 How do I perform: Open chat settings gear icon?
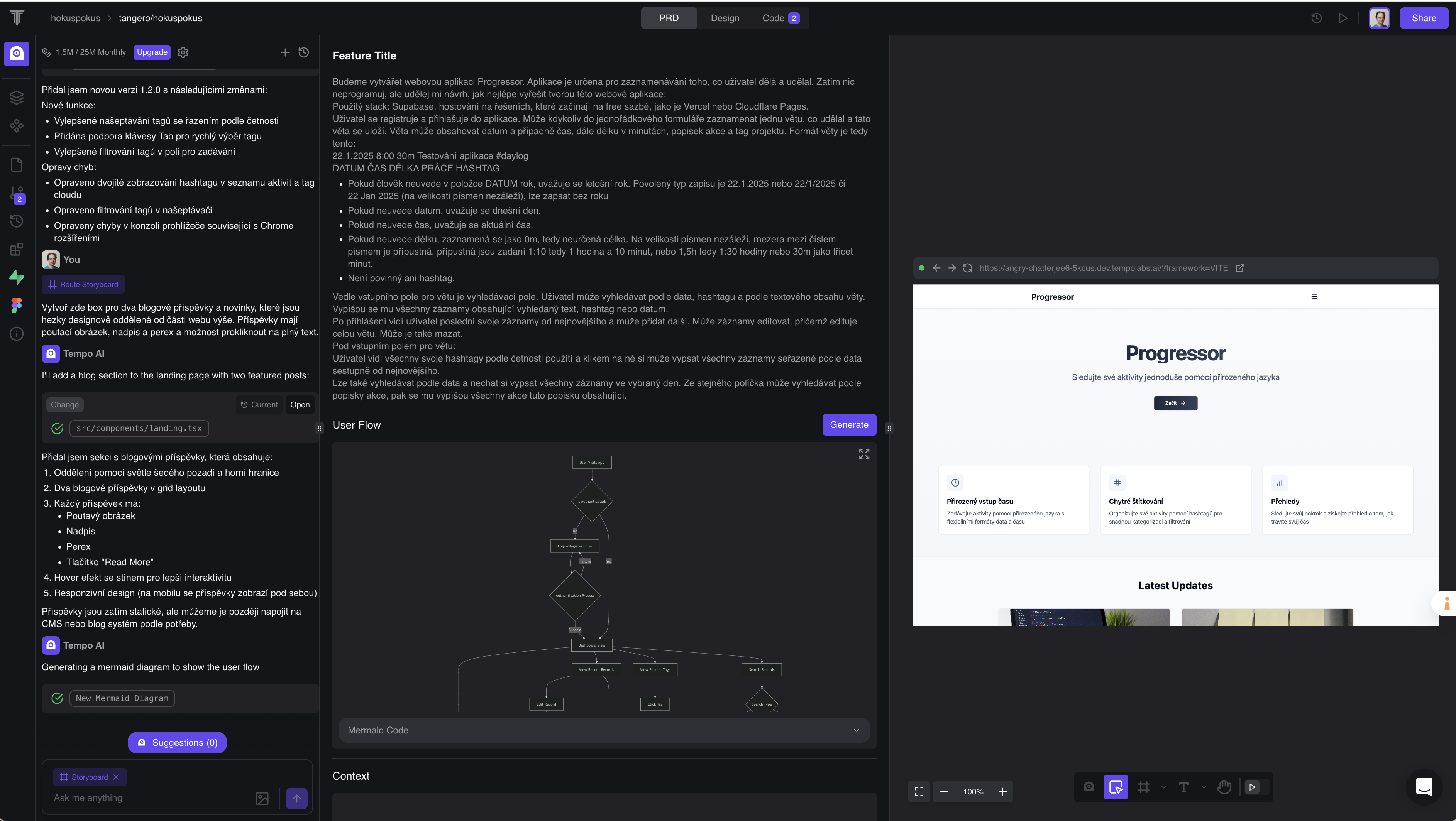point(183,52)
